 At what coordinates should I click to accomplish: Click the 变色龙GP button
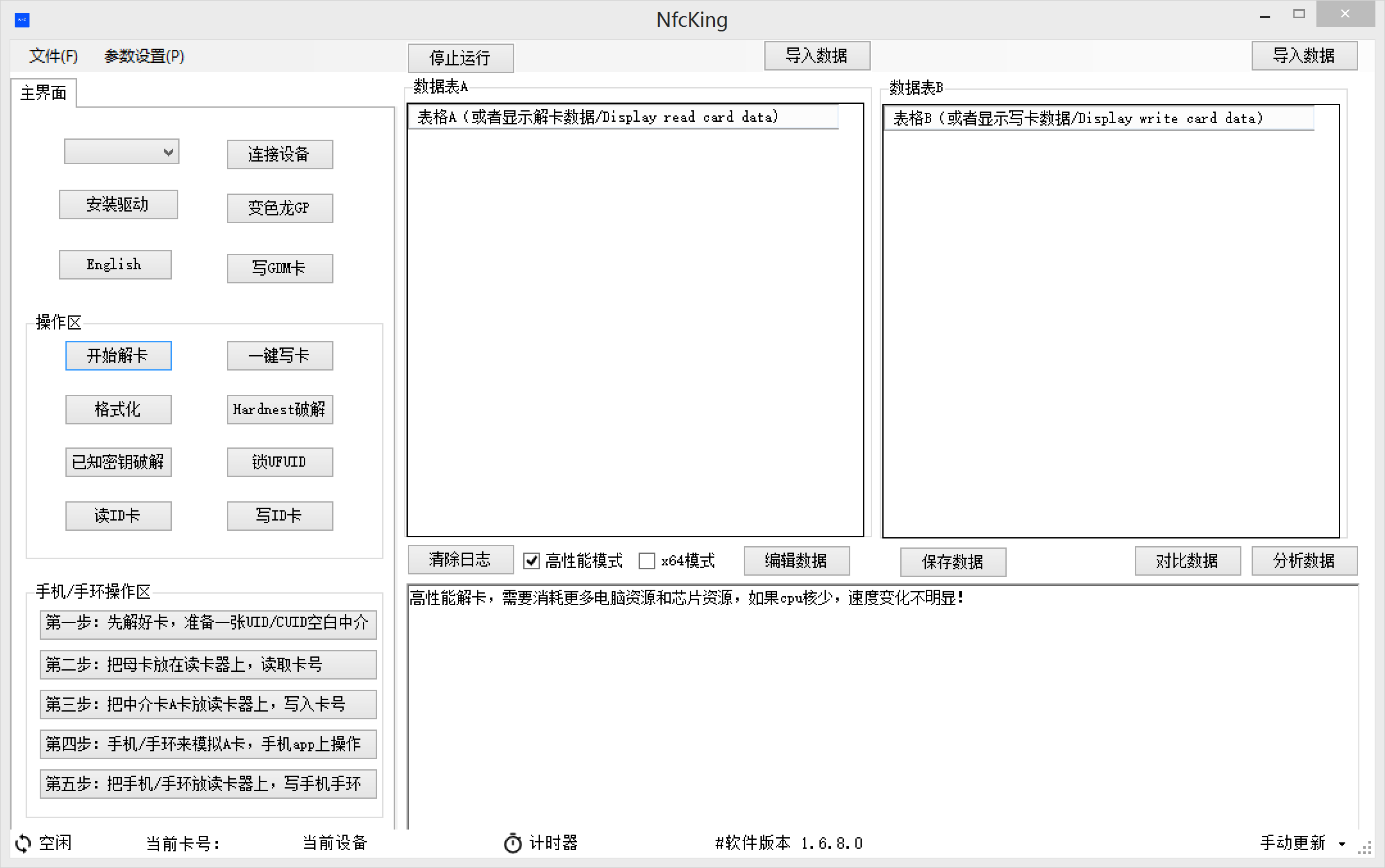pyautogui.click(x=280, y=208)
